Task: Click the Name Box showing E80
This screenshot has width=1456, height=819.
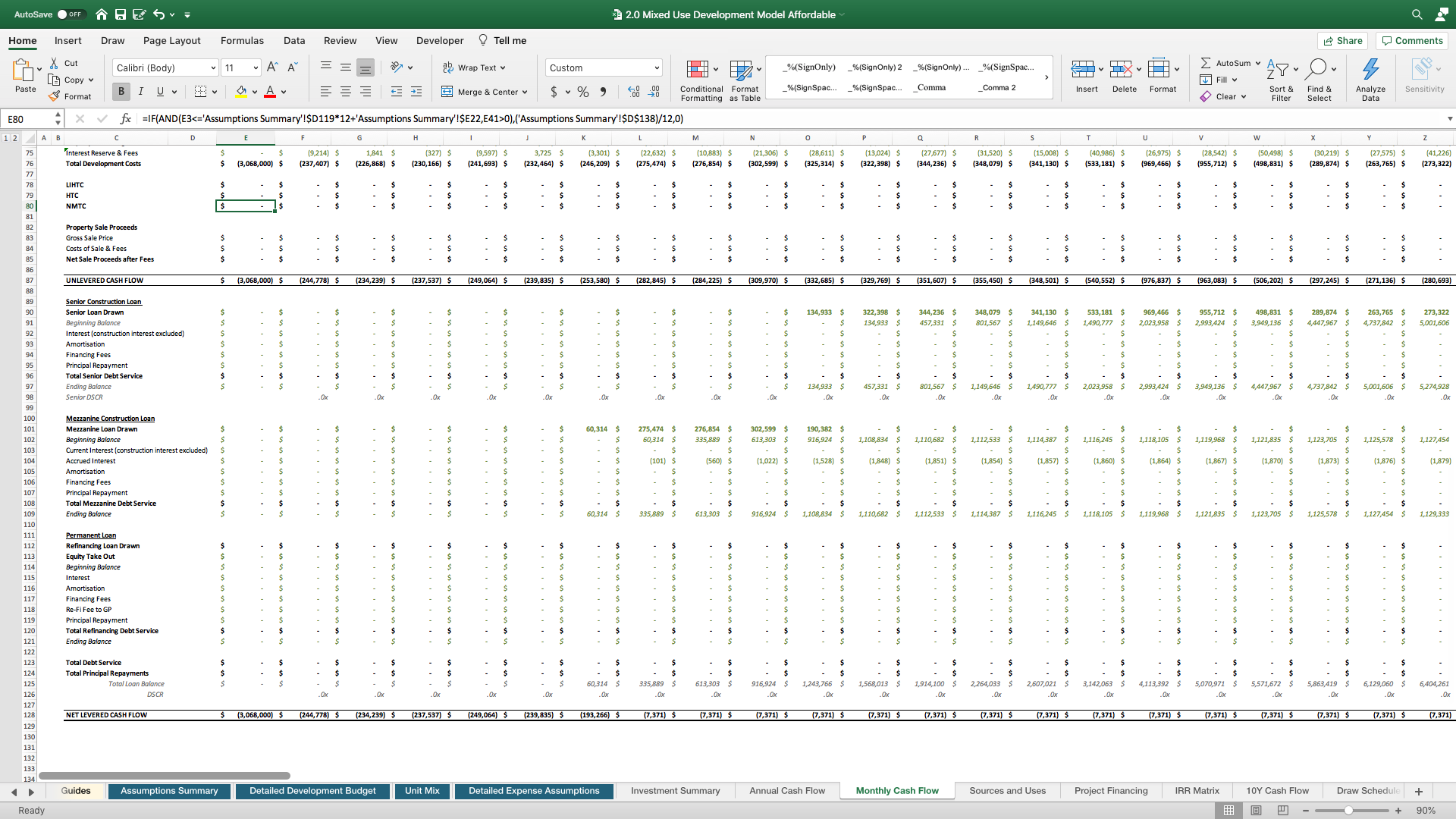Action: point(27,118)
